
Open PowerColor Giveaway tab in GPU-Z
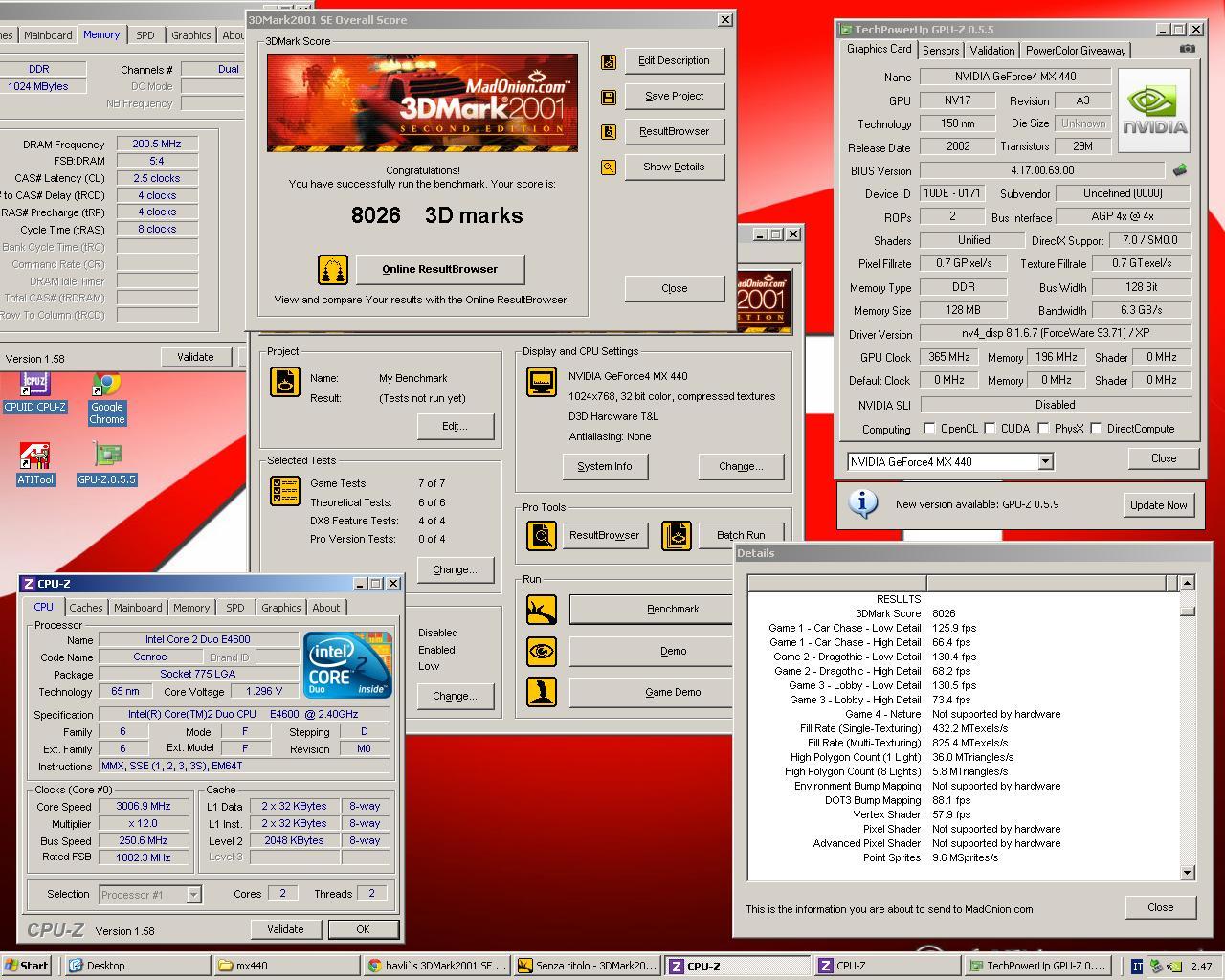[x=1076, y=51]
